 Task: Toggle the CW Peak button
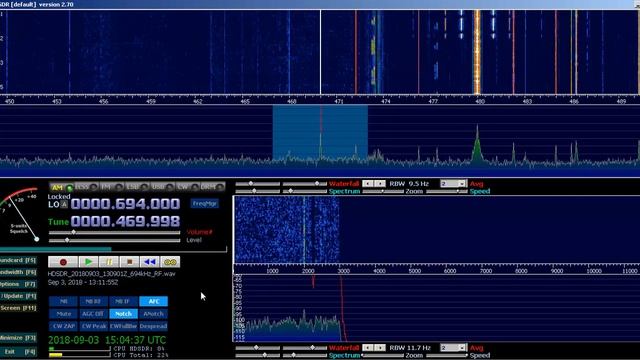93,326
